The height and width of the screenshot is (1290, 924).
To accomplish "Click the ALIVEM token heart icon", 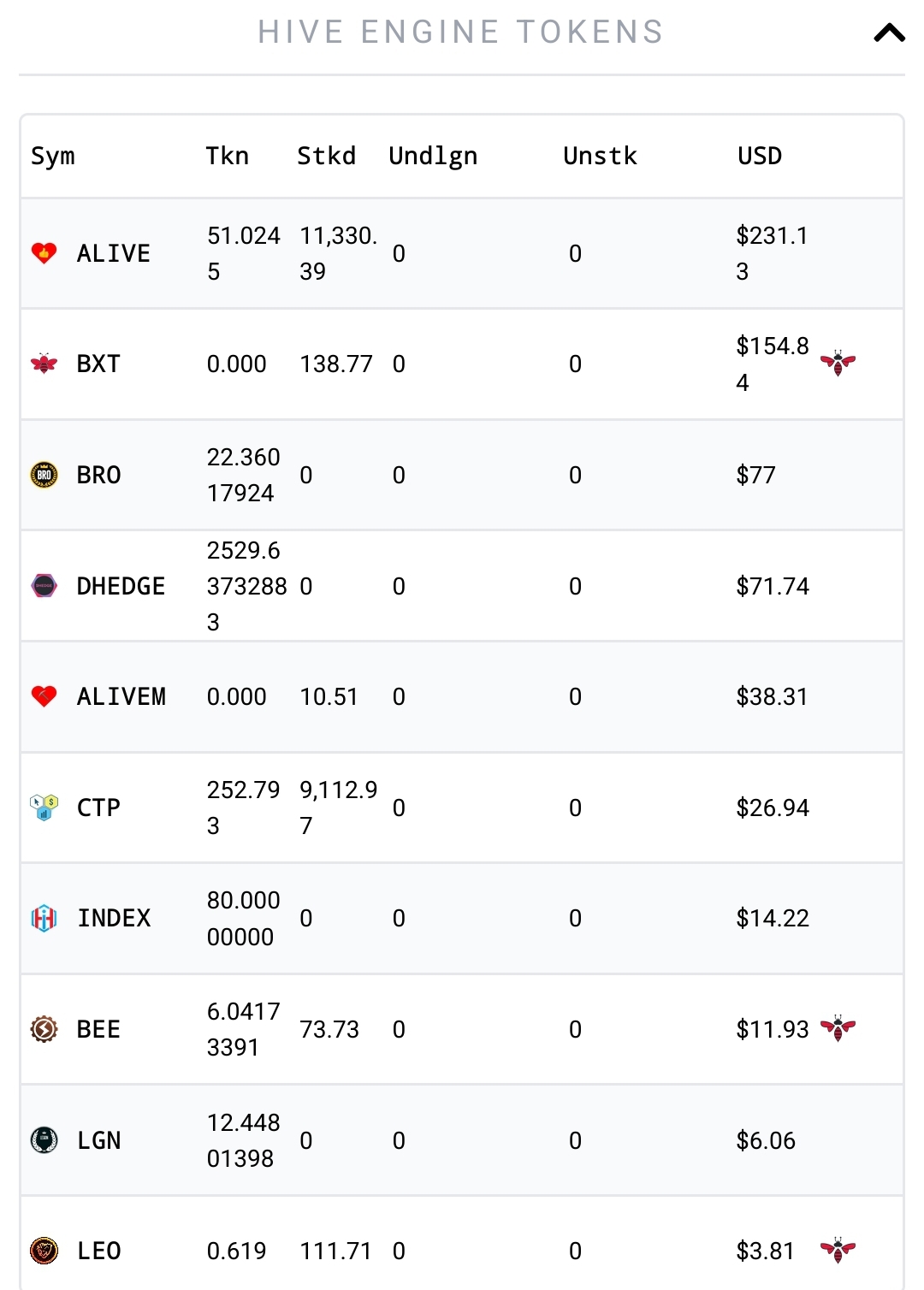I will click(44, 696).
